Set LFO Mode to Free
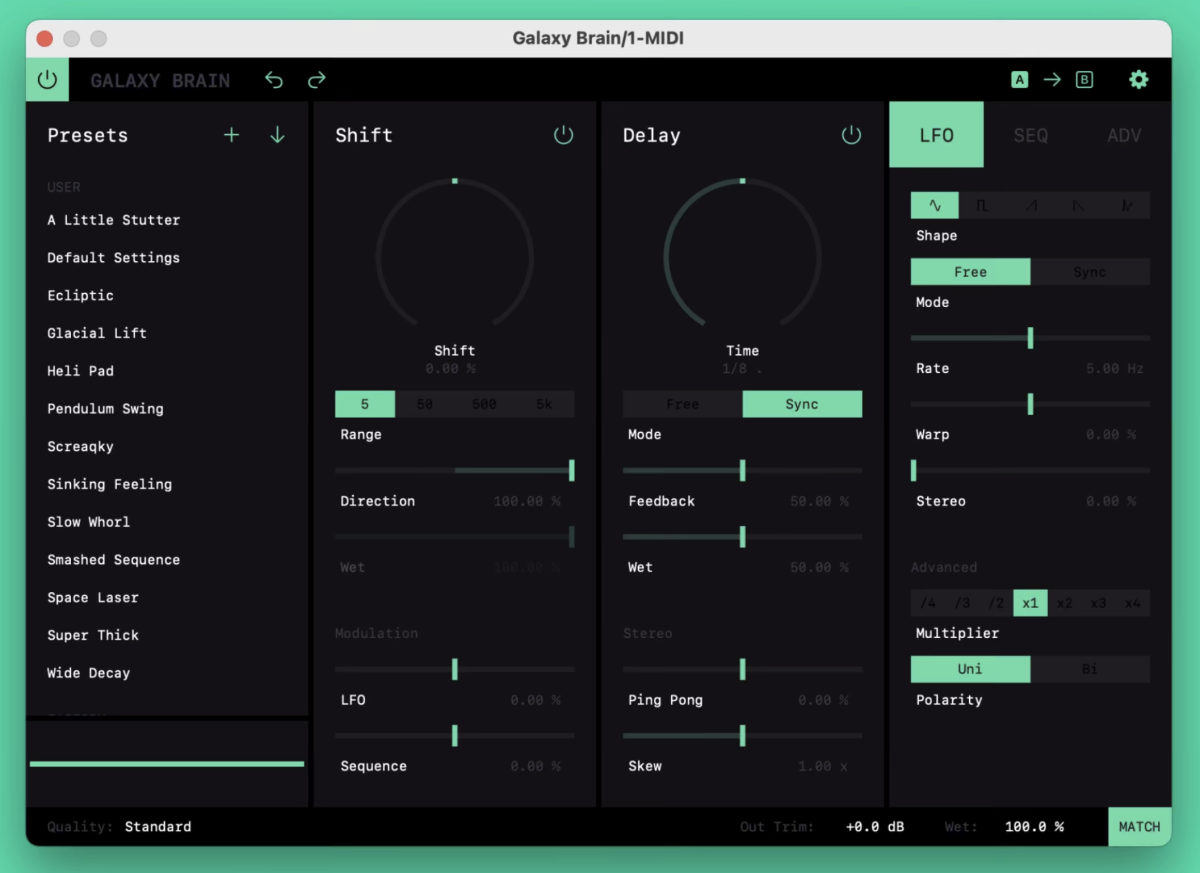This screenshot has height=873, width=1200. coord(970,272)
